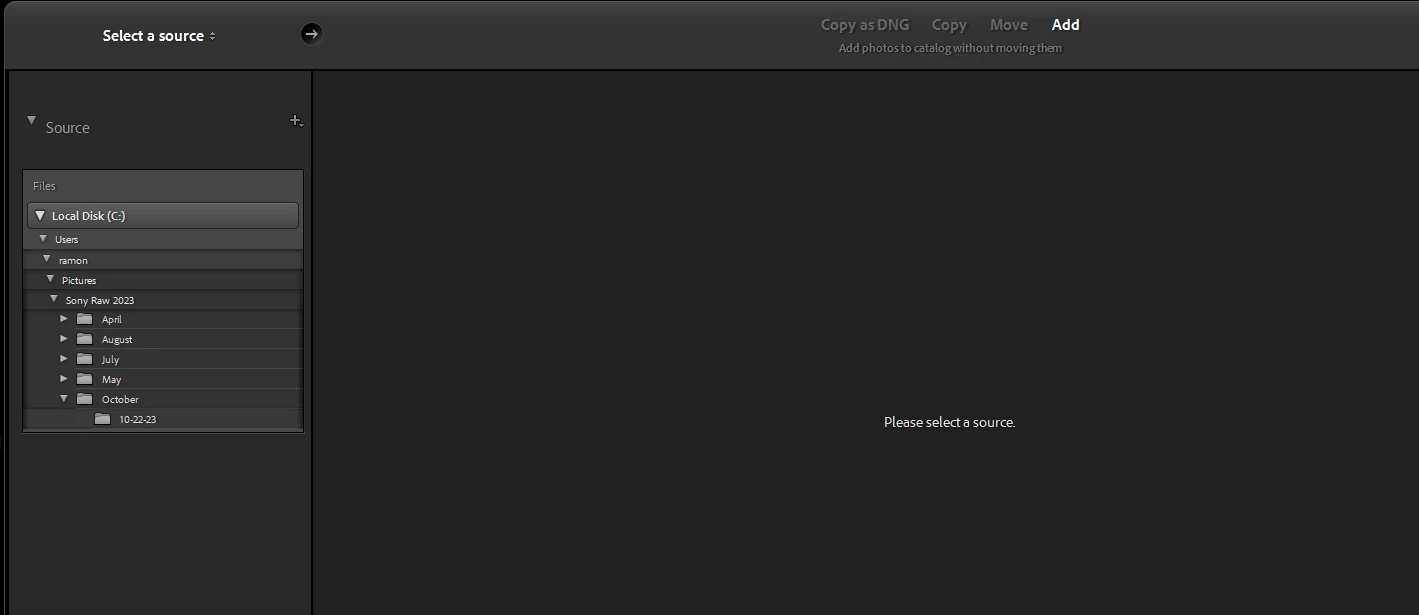Click the August folder icon
The width and height of the screenshot is (1419, 615).
click(x=84, y=339)
